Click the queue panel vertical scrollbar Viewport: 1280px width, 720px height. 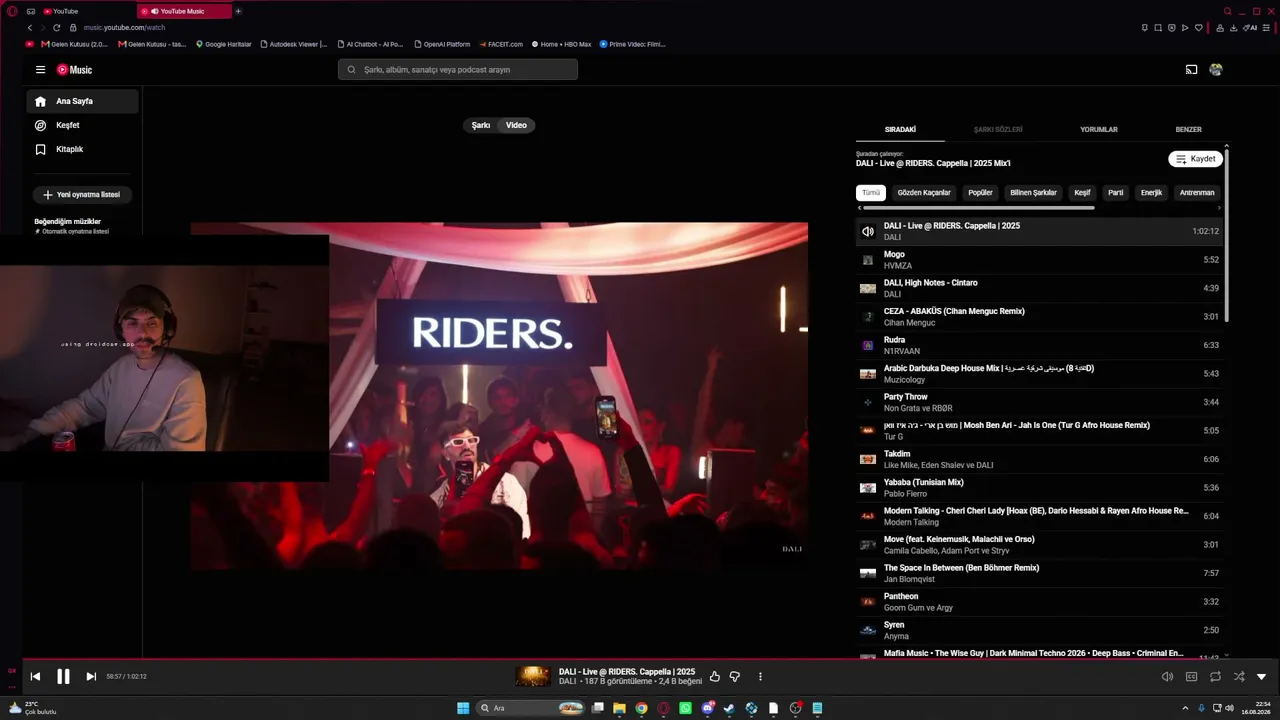(1226, 235)
